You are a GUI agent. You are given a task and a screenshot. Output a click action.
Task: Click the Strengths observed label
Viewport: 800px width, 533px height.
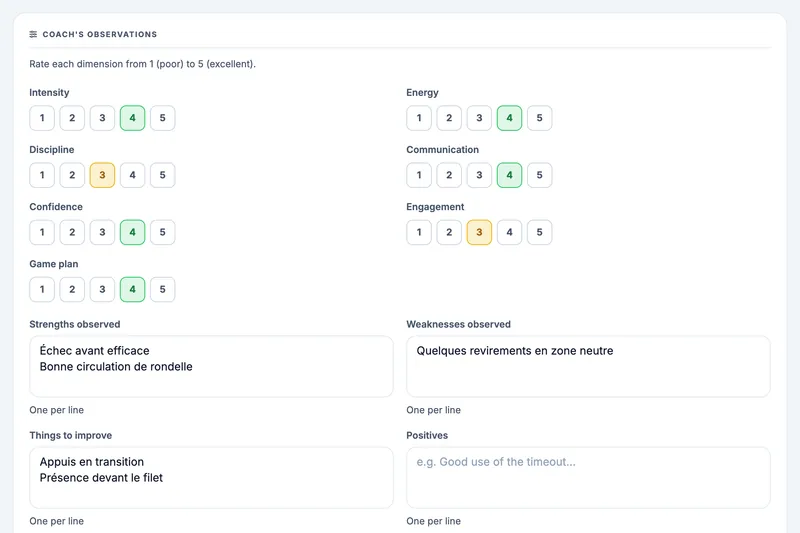(x=74, y=324)
